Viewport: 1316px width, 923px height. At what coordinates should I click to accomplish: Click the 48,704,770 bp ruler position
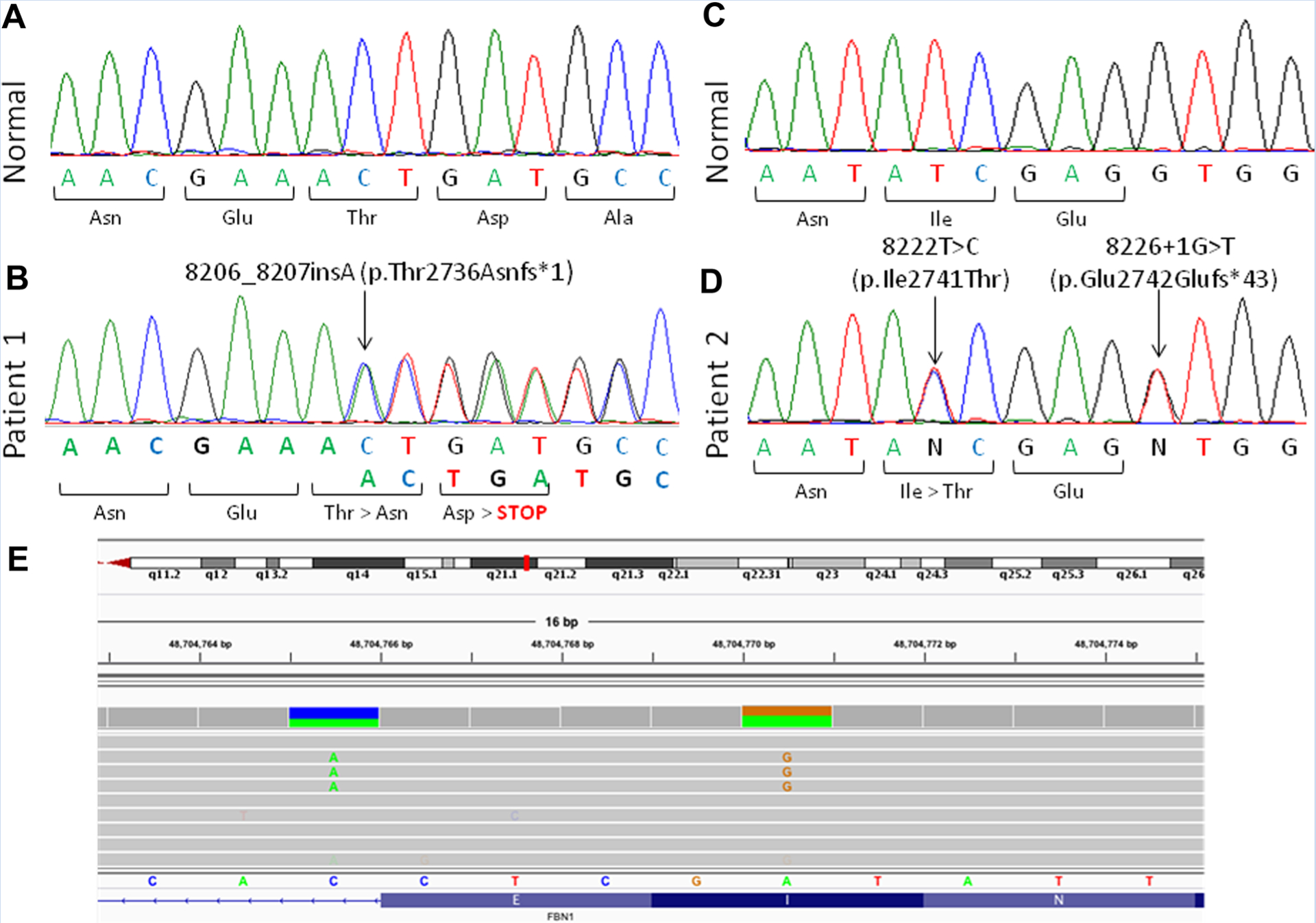coord(744,644)
